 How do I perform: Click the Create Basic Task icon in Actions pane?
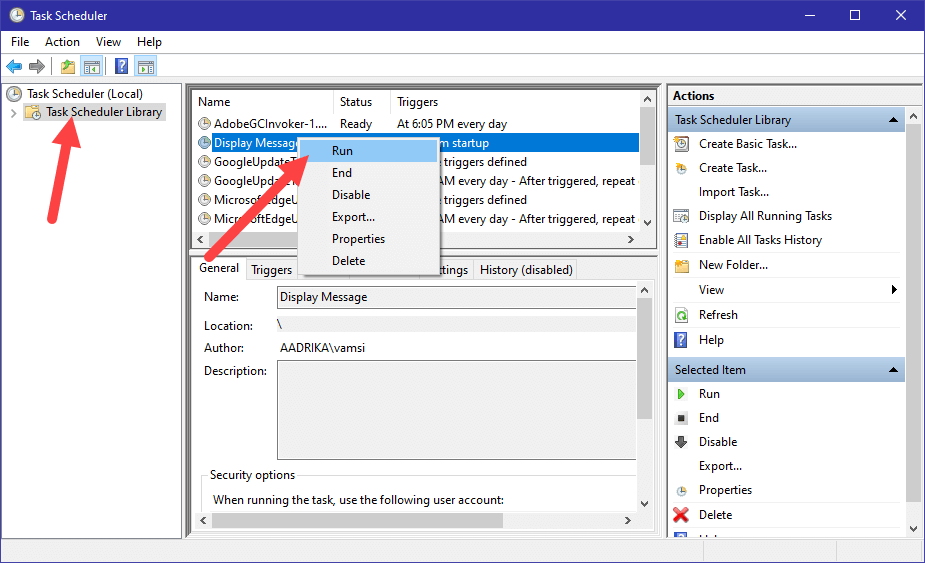pyautogui.click(x=681, y=144)
